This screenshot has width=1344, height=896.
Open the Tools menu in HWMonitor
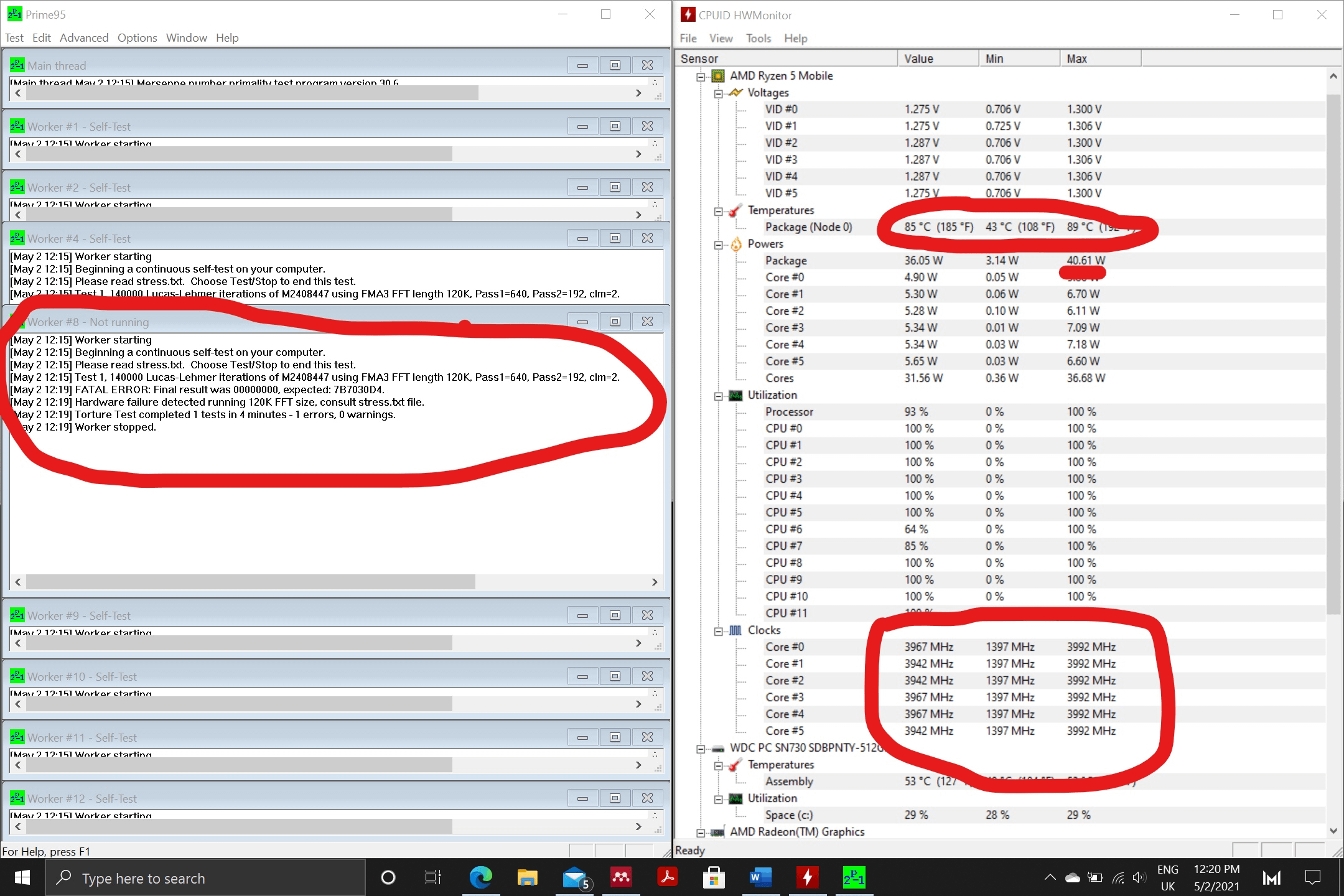click(x=758, y=39)
